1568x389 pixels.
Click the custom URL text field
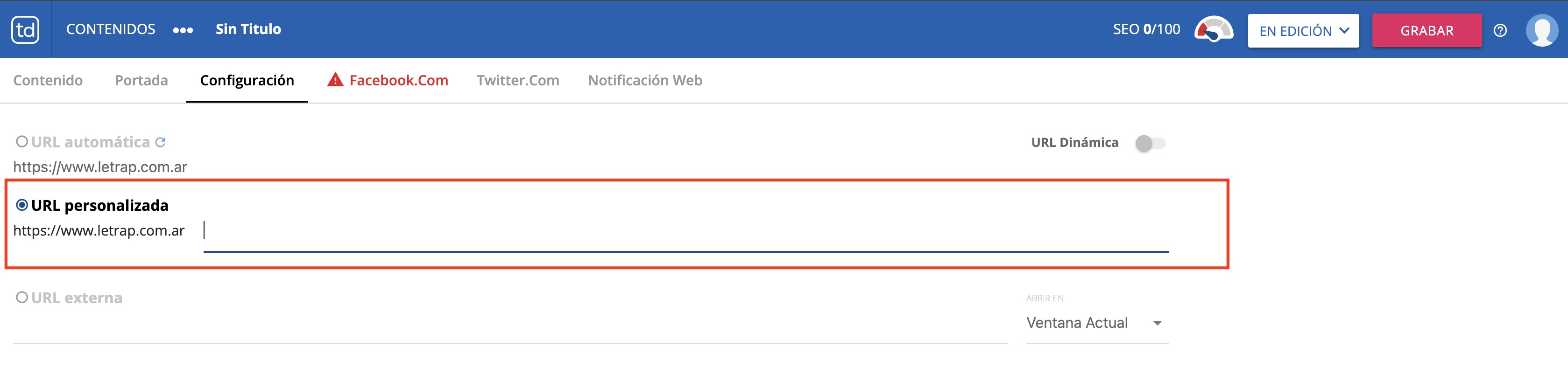[685, 231]
